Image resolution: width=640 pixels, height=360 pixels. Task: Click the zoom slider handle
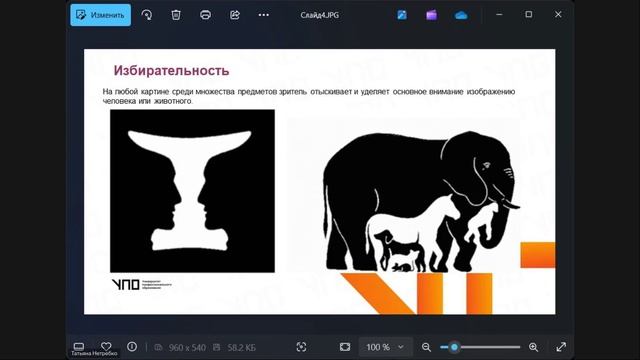(454, 347)
